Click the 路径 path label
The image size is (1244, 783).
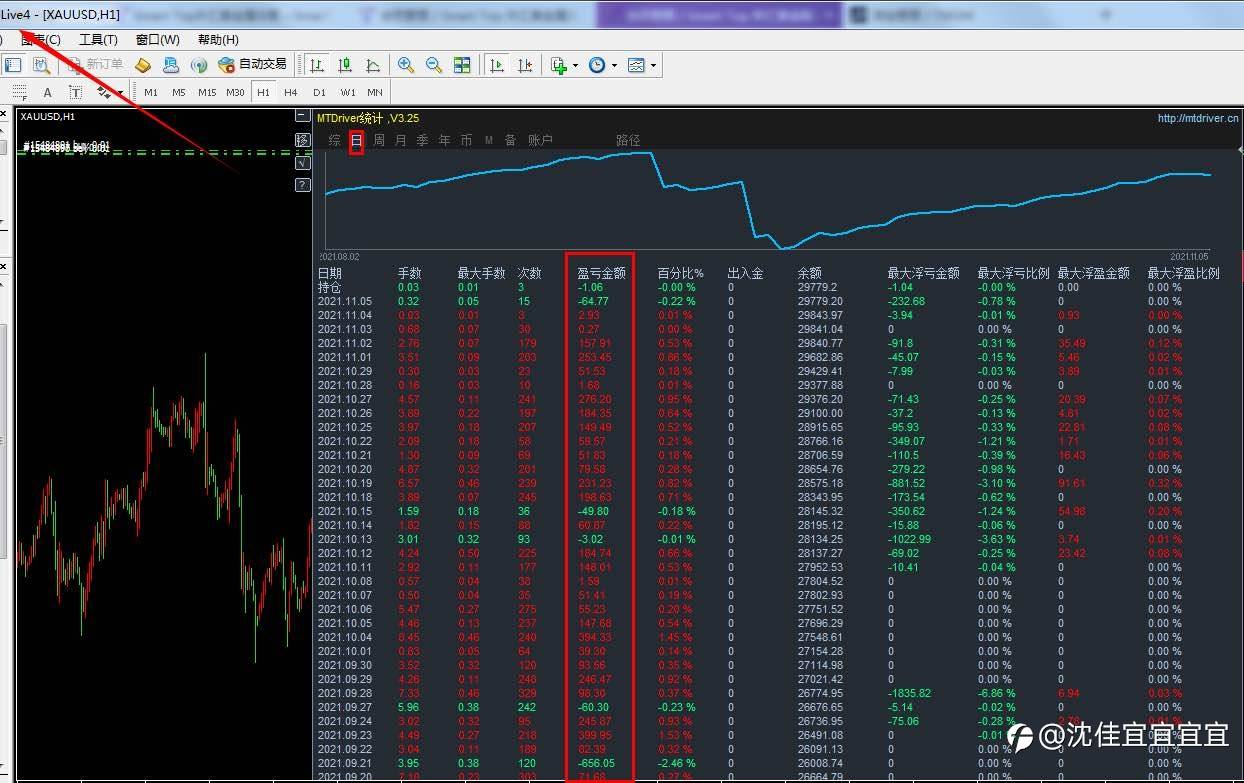[x=628, y=141]
